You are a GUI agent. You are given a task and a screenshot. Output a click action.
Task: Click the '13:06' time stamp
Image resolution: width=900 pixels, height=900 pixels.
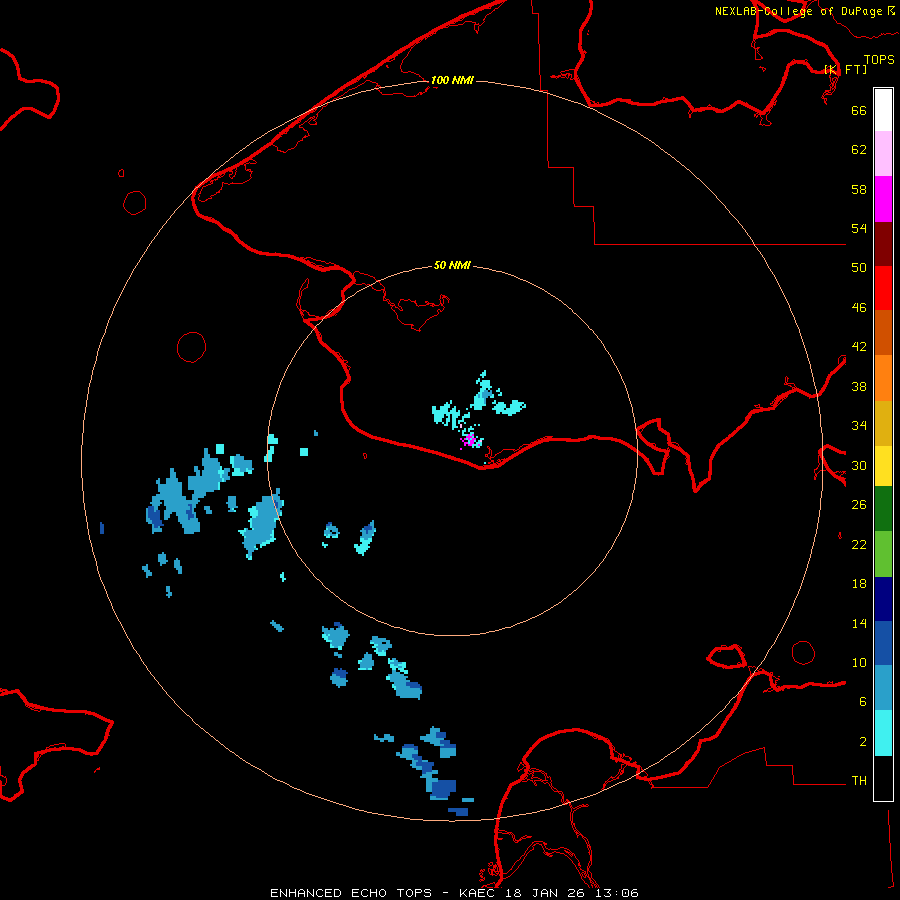[x=616, y=893]
